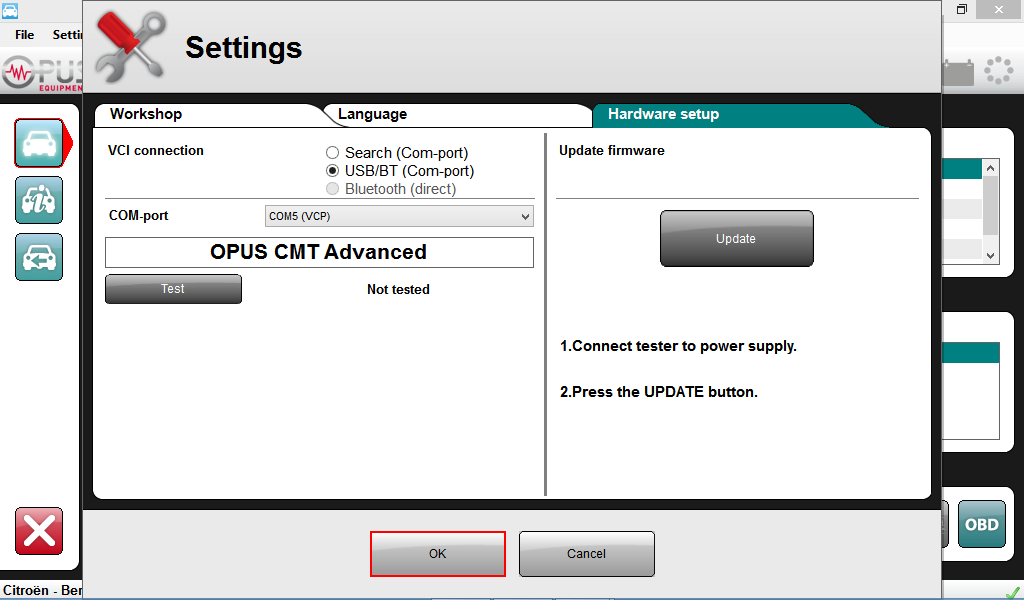The width and height of the screenshot is (1024, 600).
Task: Confirm settings with OK button
Action: click(x=438, y=554)
